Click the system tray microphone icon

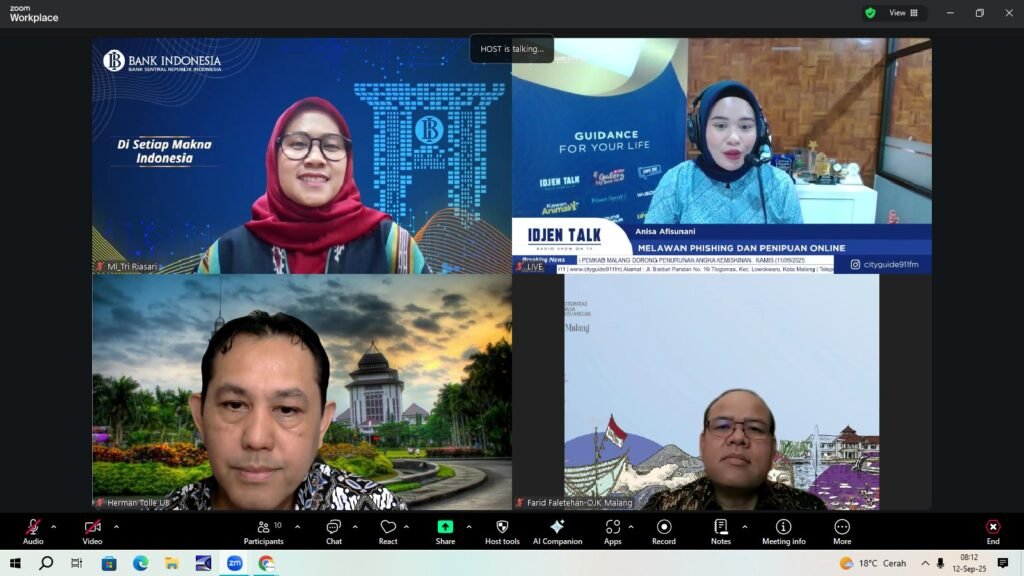click(x=940, y=563)
